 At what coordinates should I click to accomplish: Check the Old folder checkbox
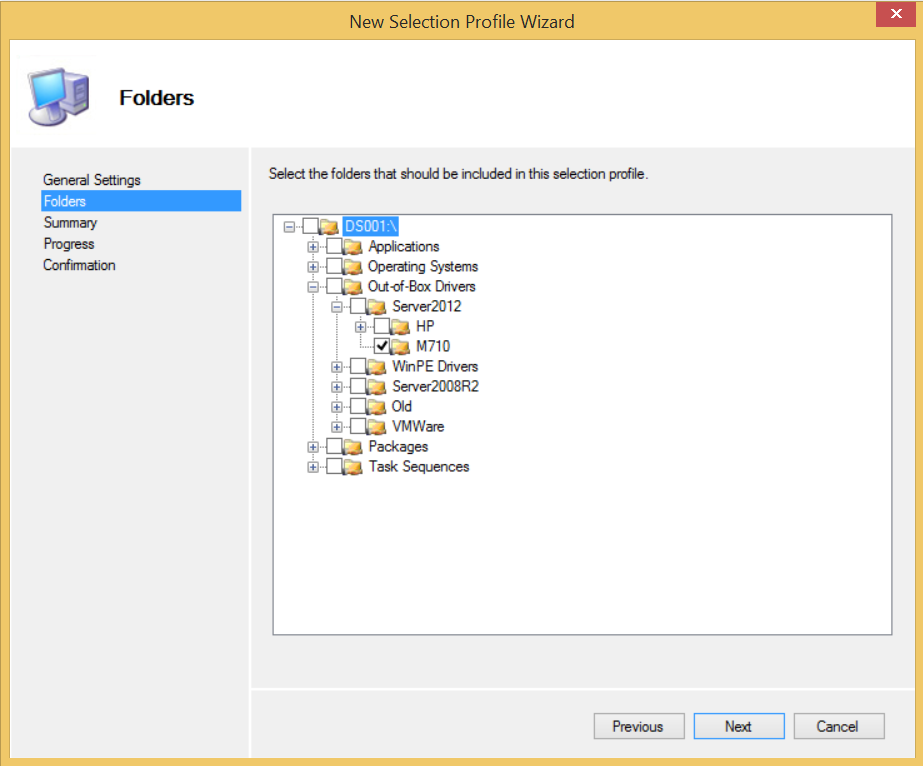click(358, 406)
